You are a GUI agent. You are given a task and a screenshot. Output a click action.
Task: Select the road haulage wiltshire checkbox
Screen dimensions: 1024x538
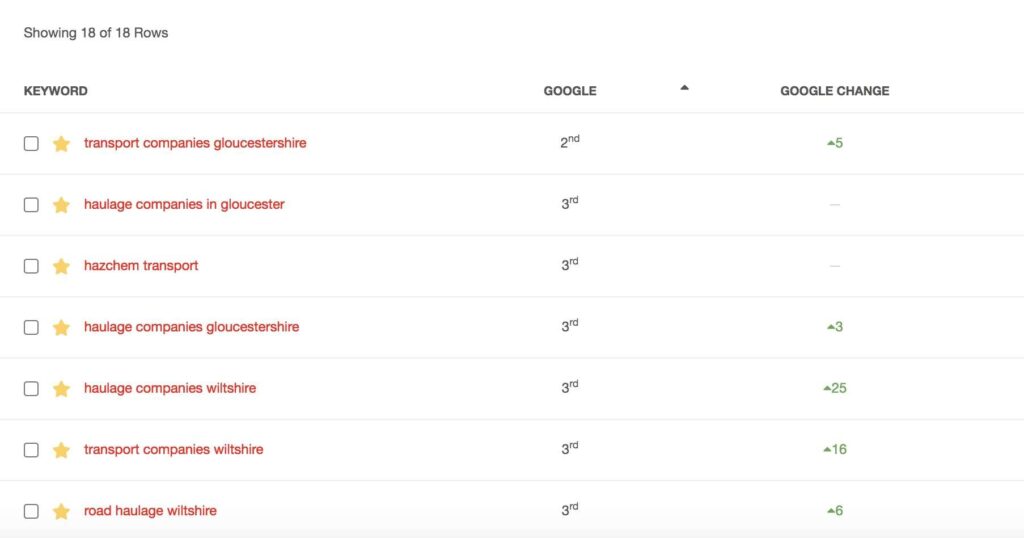coord(31,511)
